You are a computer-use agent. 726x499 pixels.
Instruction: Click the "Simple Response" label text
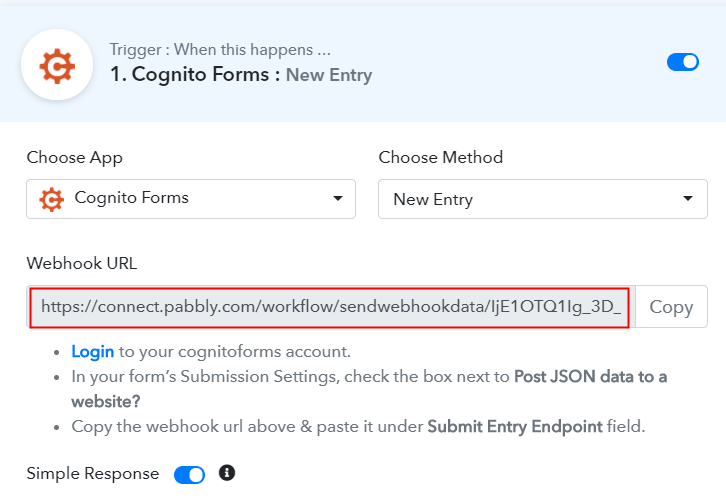[x=93, y=474]
